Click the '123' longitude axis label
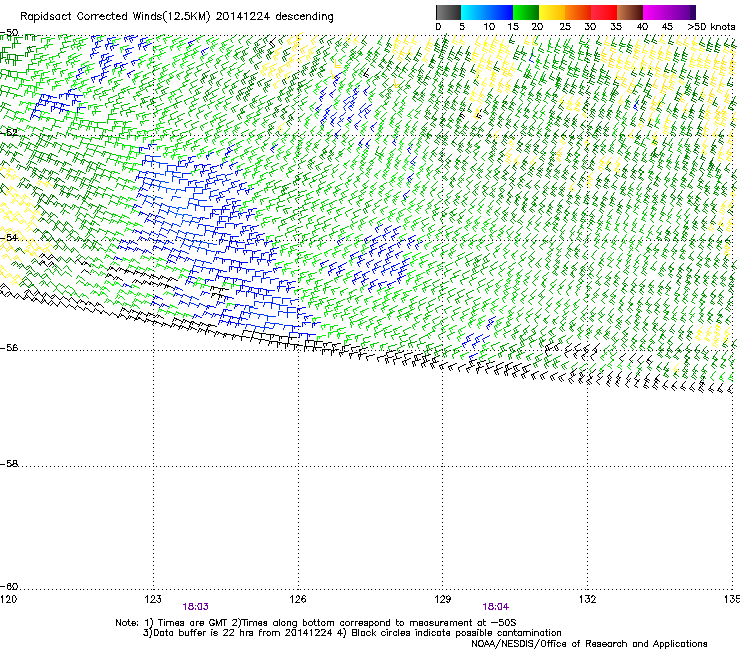 (x=153, y=599)
